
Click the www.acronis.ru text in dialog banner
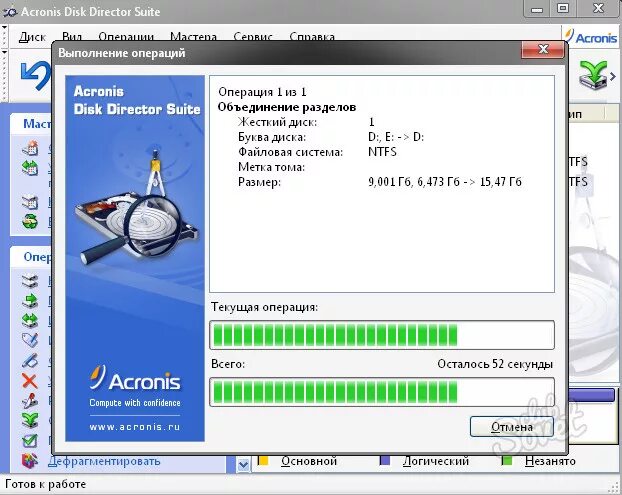[135, 427]
